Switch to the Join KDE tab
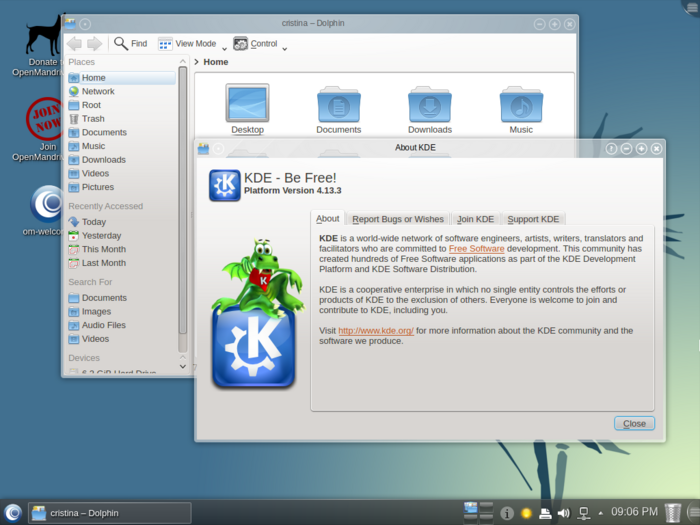This screenshot has height=525, width=700. point(475,219)
